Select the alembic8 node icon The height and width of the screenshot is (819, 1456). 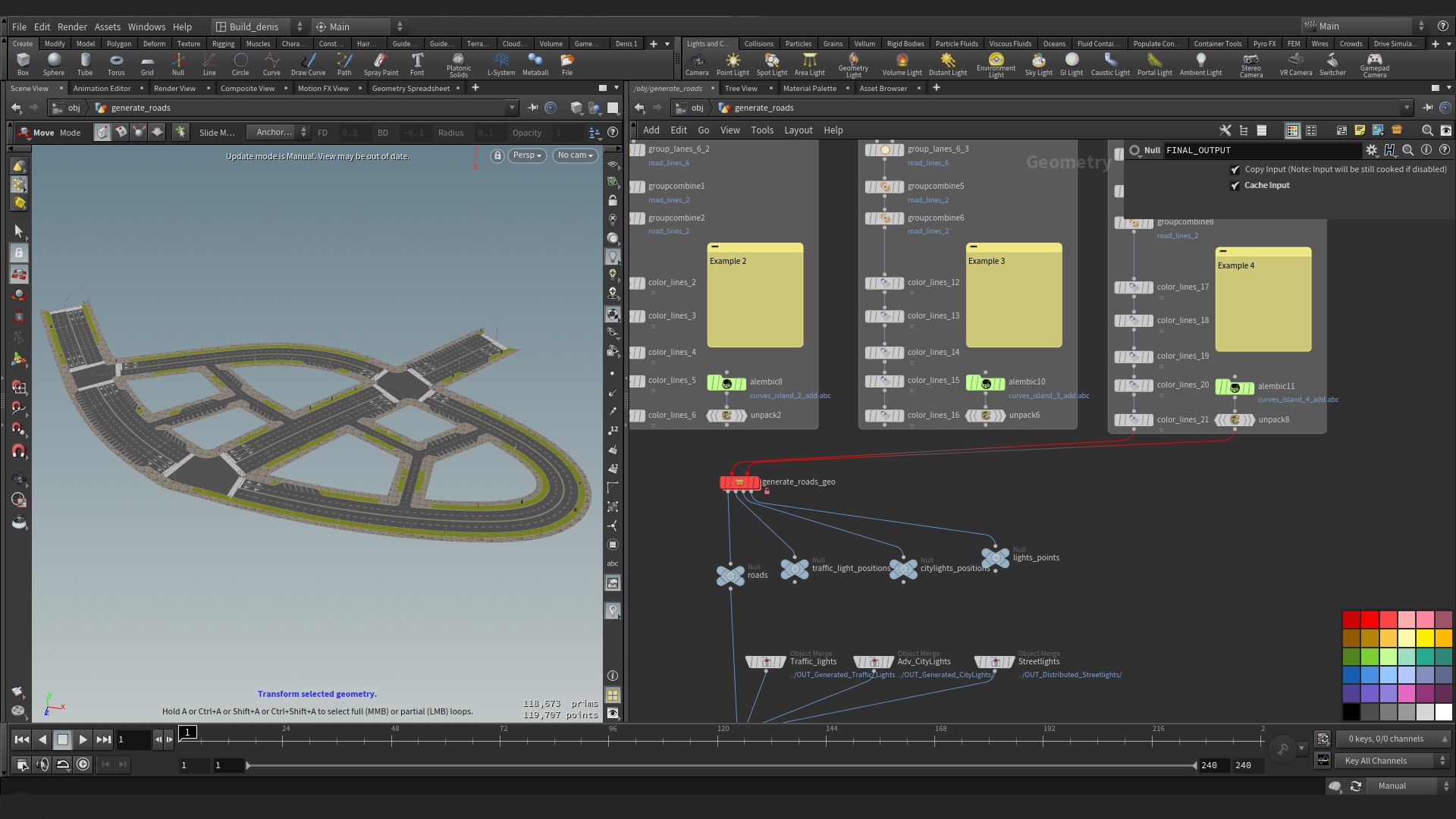[x=726, y=383]
